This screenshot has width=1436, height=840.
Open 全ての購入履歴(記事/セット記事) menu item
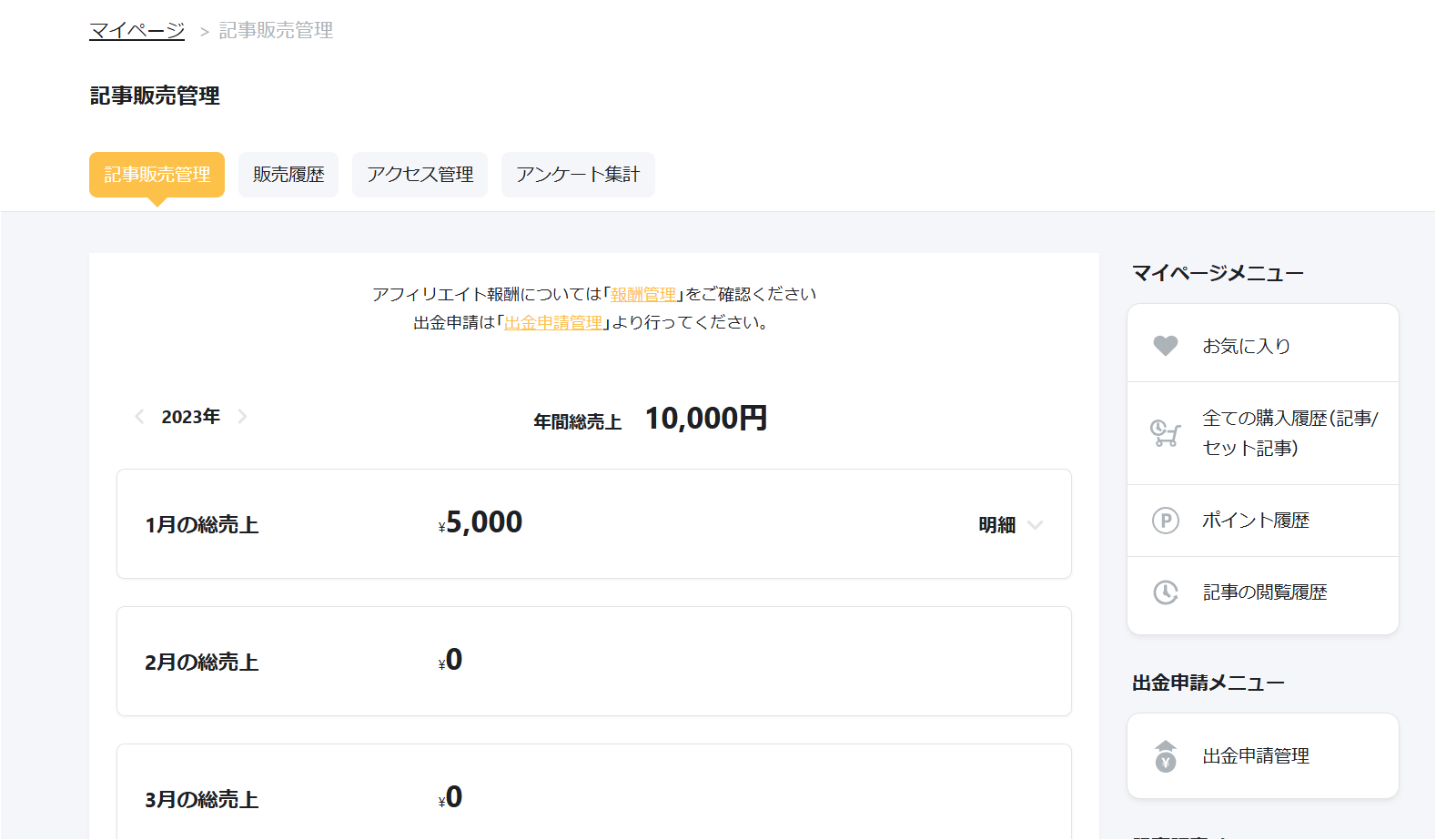(x=1263, y=433)
